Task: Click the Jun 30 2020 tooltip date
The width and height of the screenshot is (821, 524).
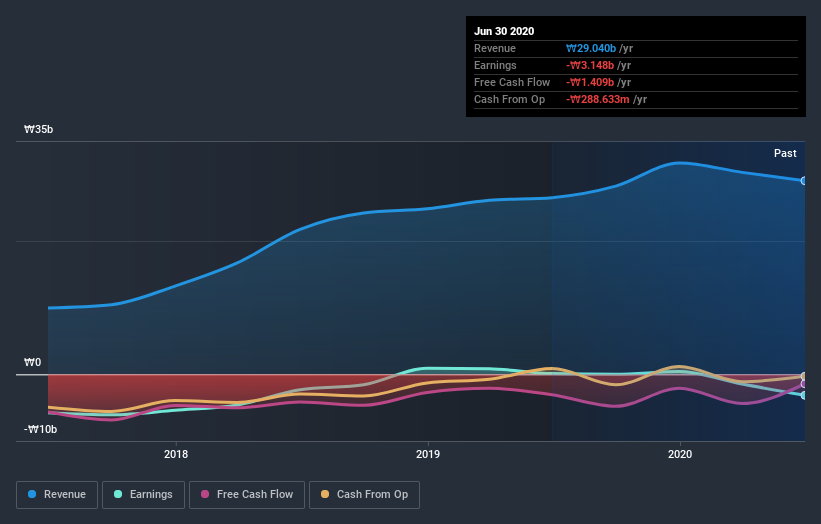Action: [x=504, y=31]
